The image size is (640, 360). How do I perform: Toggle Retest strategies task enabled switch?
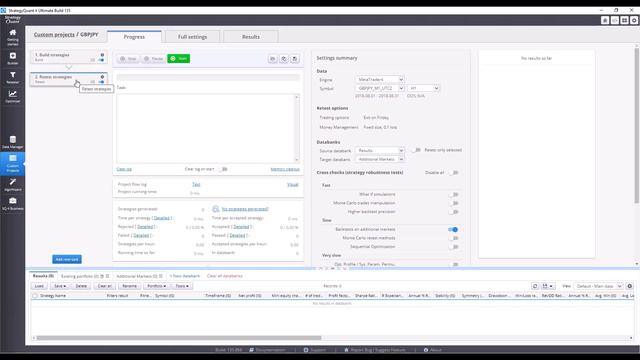pyautogui.click(x=101, y=82)
